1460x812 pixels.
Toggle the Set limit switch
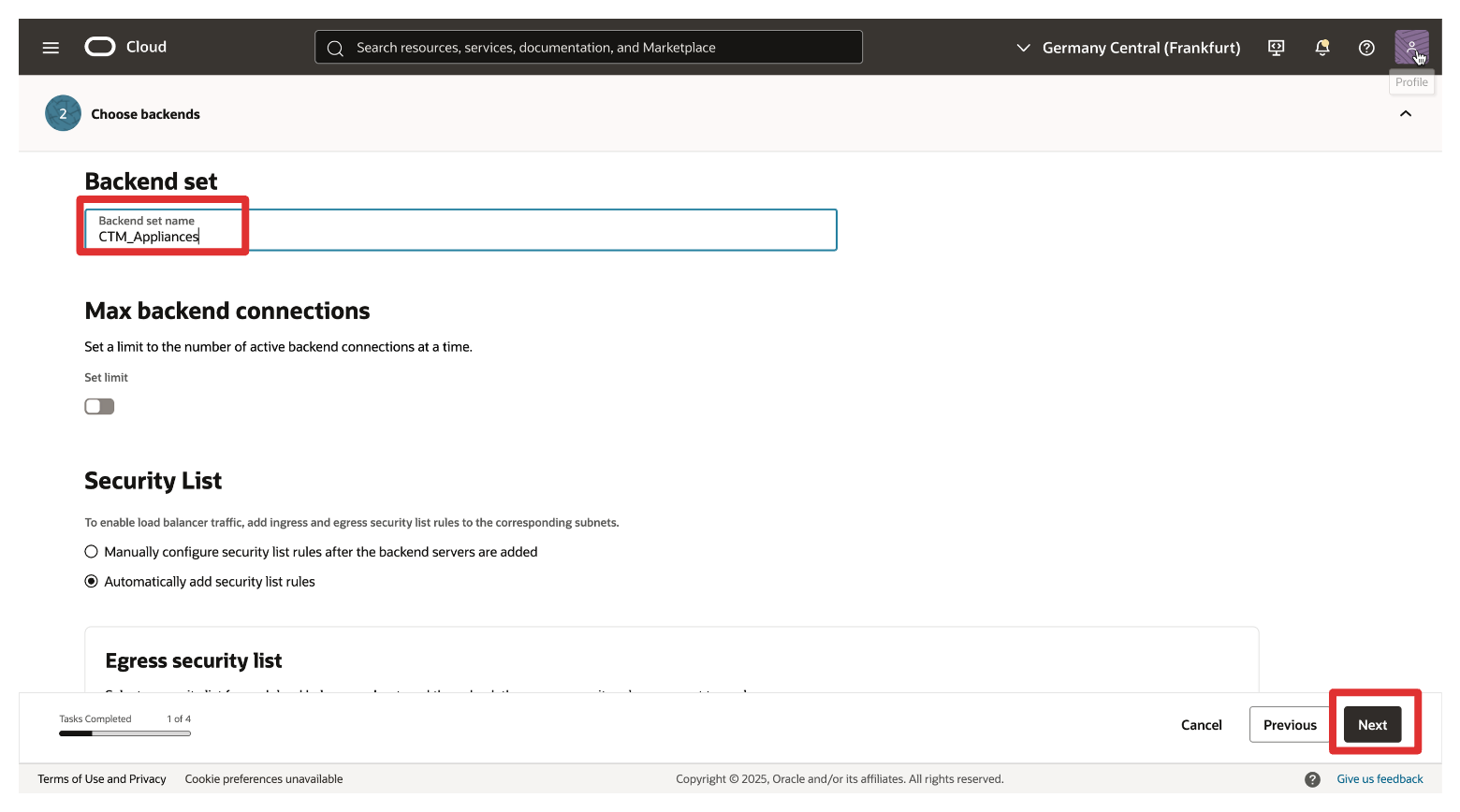[99, 406]
